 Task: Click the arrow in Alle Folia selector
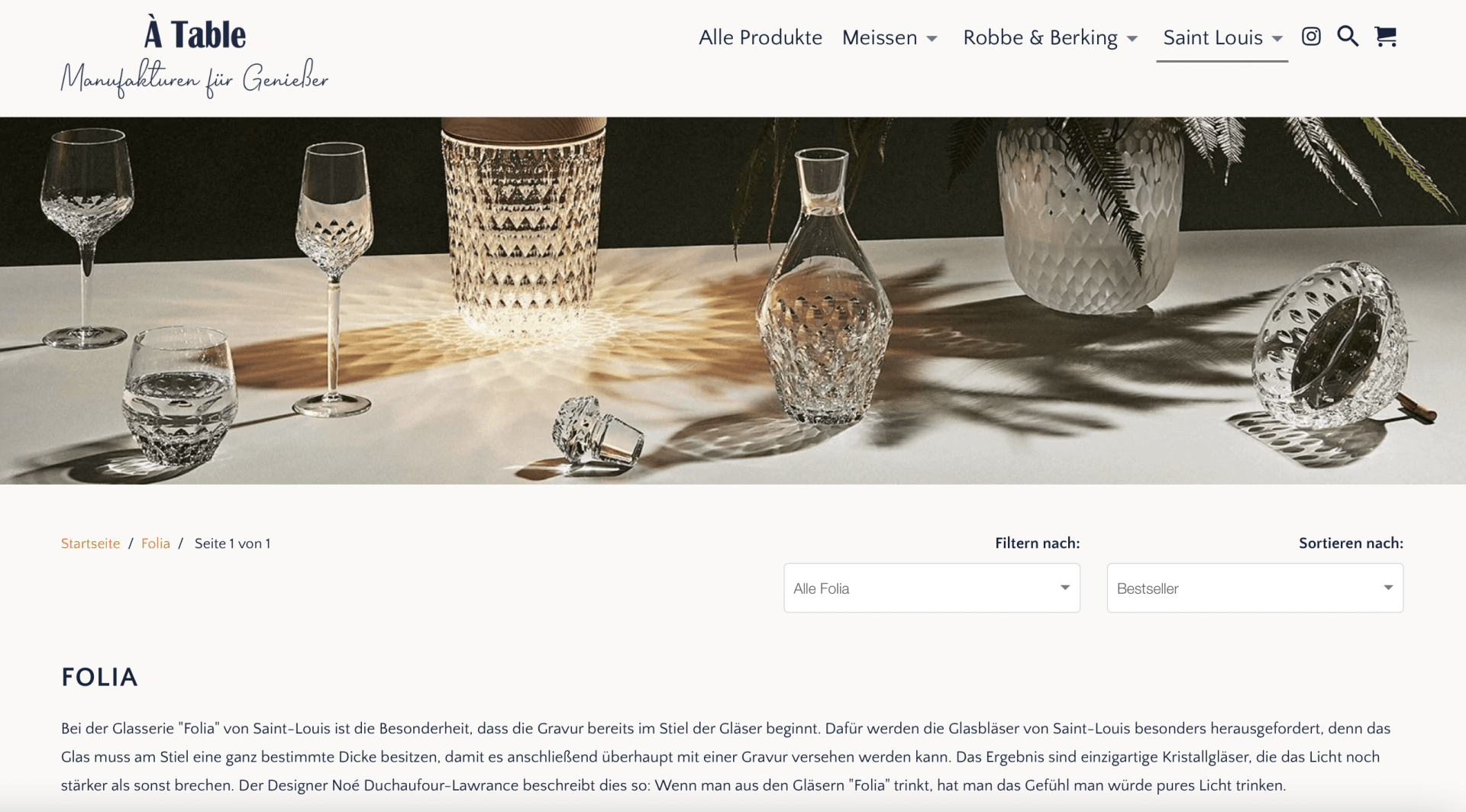[1065, 588]
